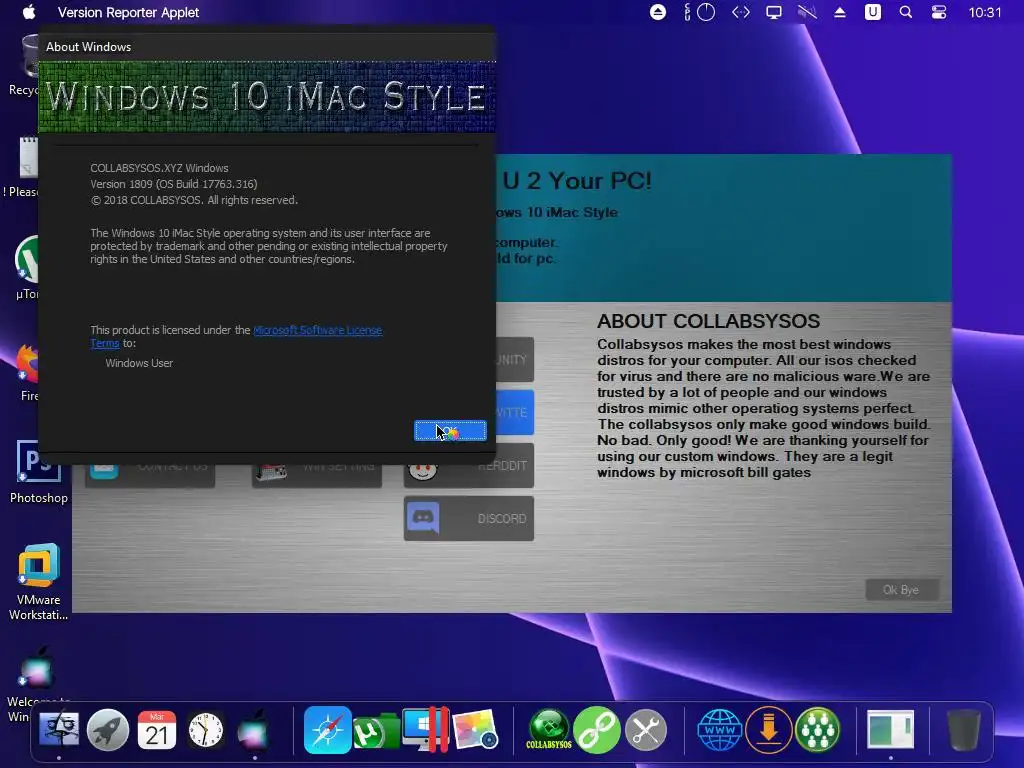Dismiss welcome window with Ok Bye
The height and width of the screenshot is (768, 1024).
click(901, 590)
